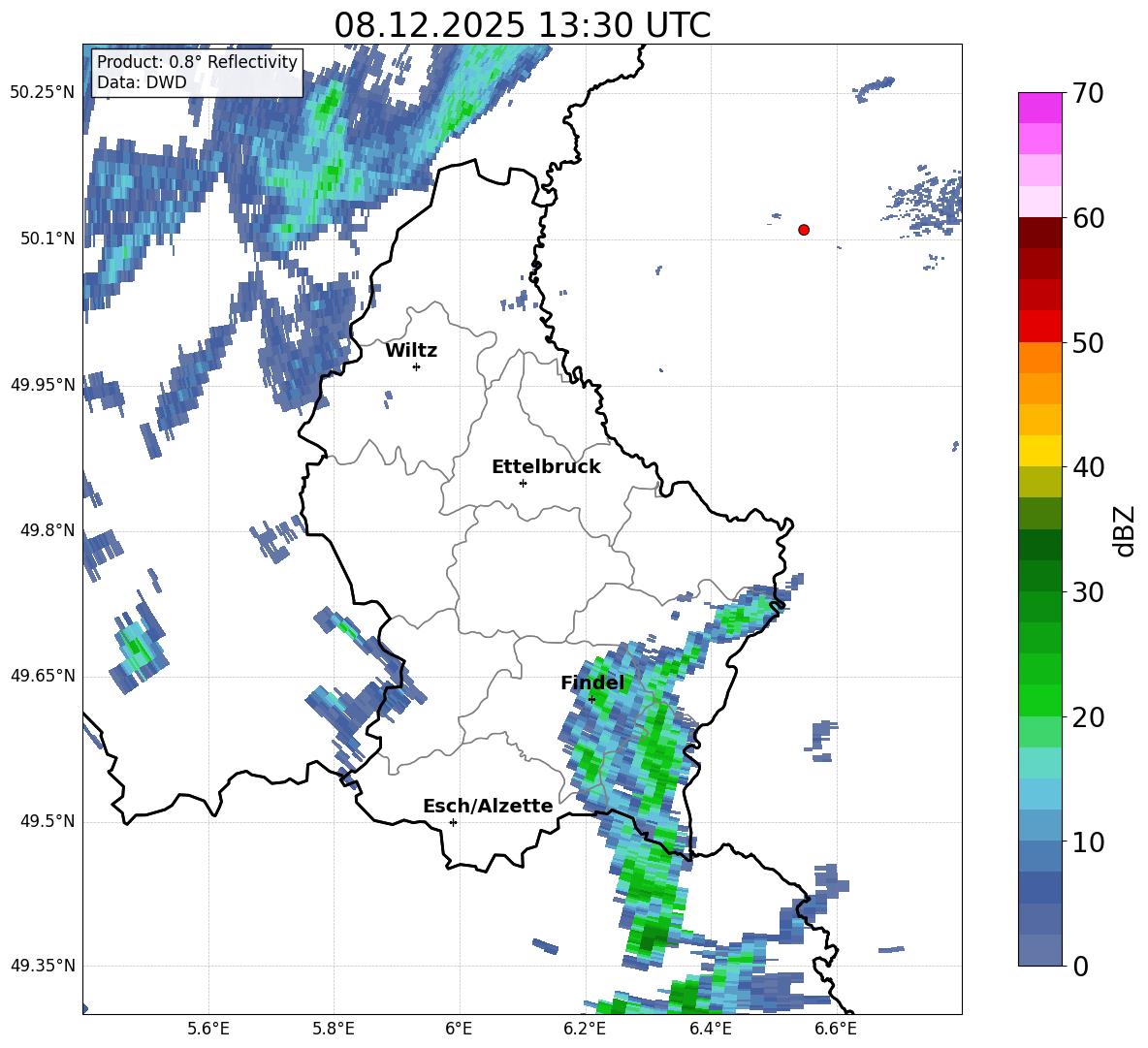Click the orange colorbar segment near 50

point(1039,357)
